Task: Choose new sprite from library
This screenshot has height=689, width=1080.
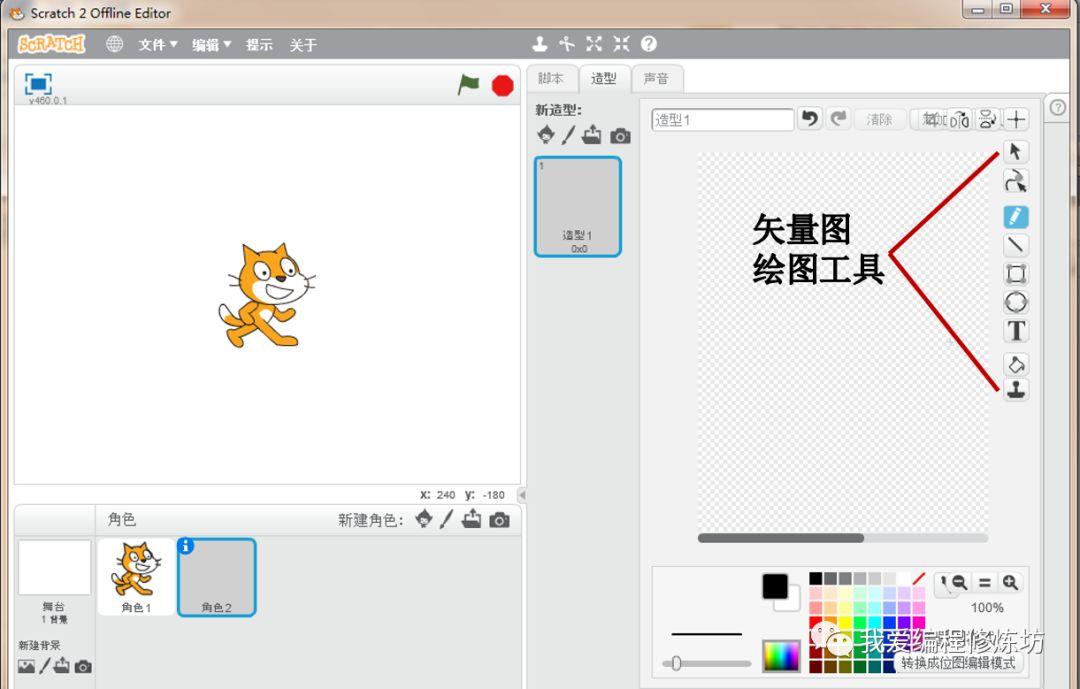Action: 424,519
